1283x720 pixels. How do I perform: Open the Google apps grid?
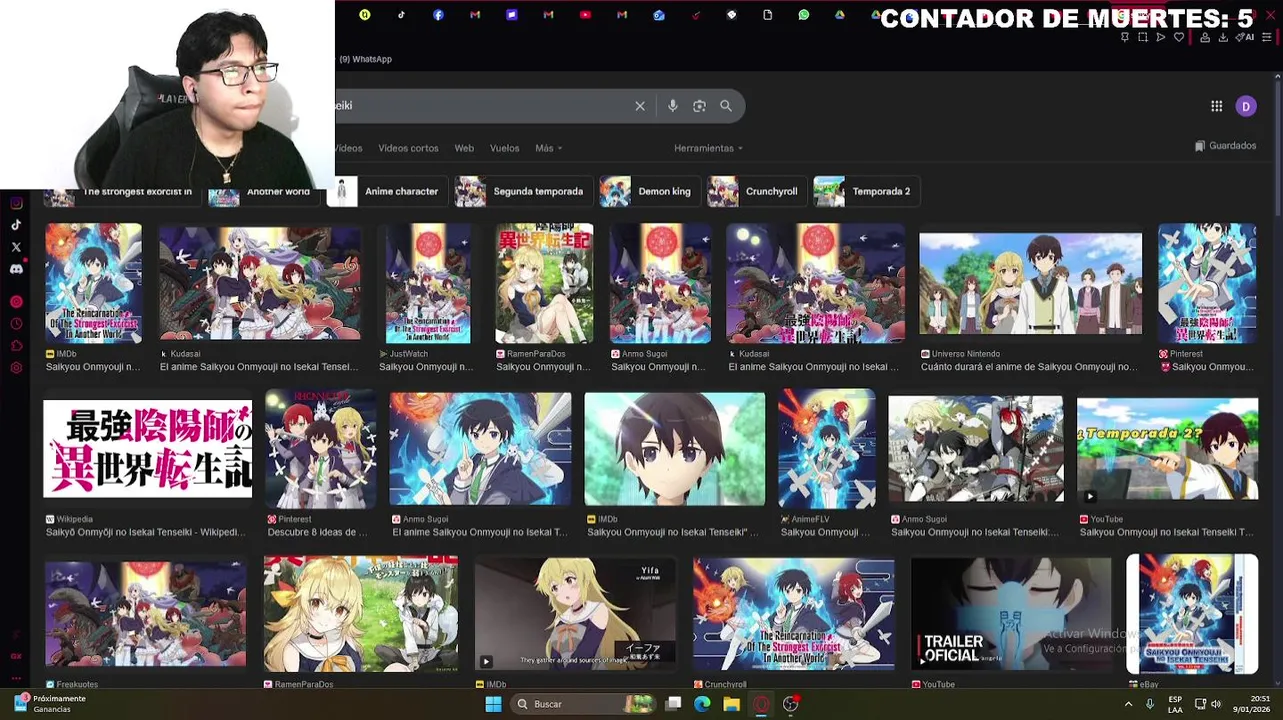tap(1217, 106)
